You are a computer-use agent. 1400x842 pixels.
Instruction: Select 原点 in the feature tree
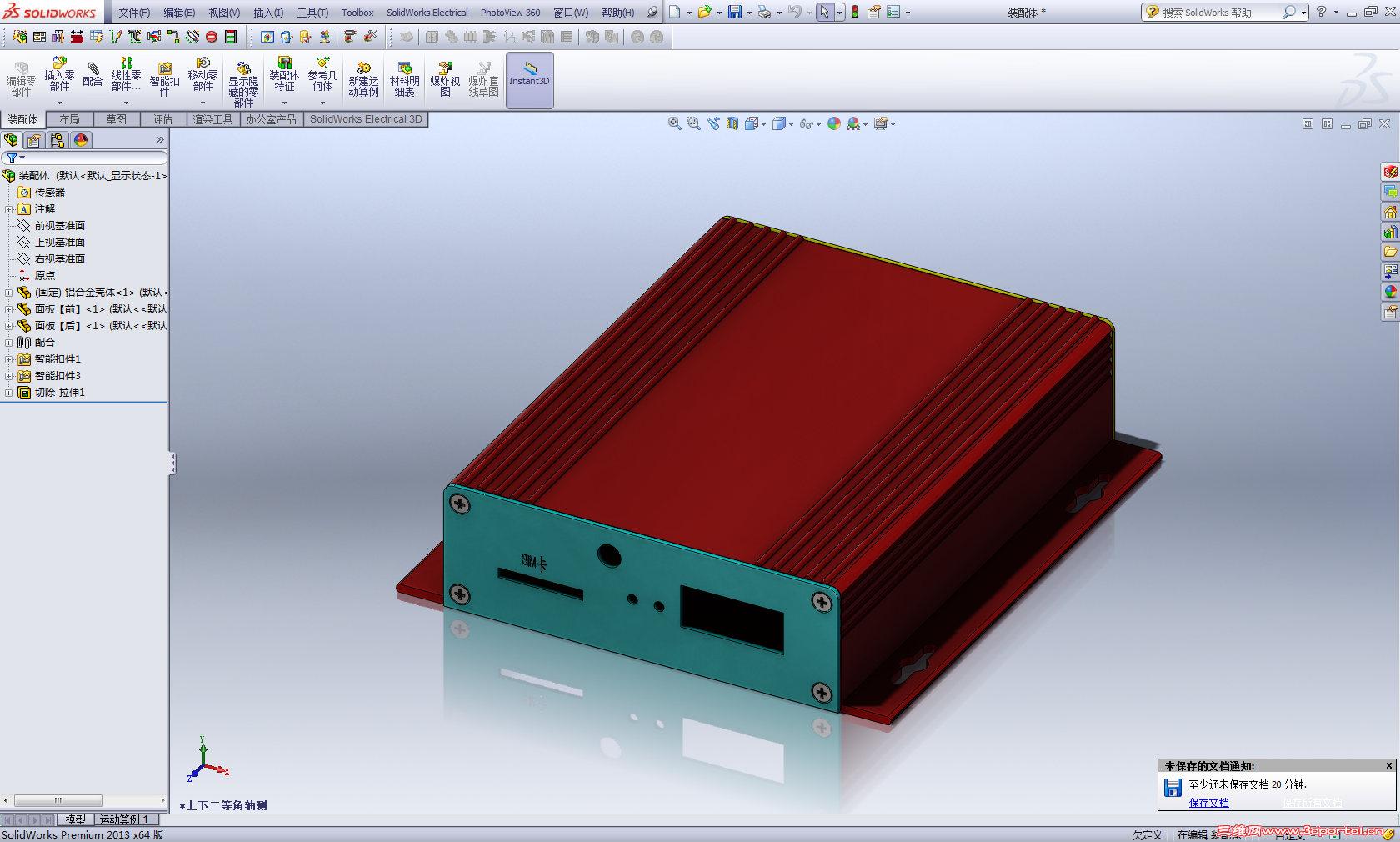click(x=44, y=276)
